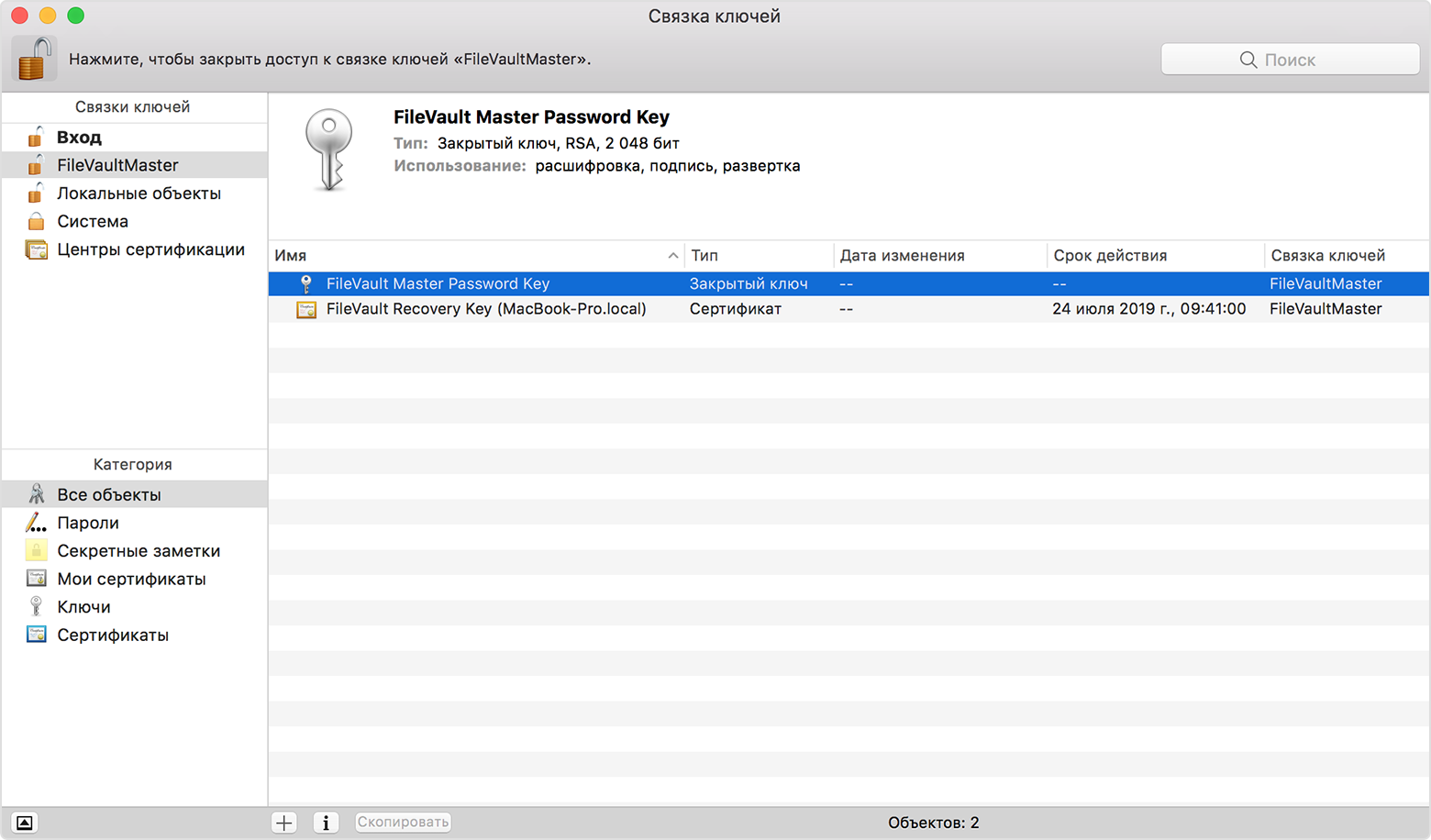The image size is (1431, 840).
Task: Click the certificate icon beside Мои сертификаты
Action: [37, 579]
